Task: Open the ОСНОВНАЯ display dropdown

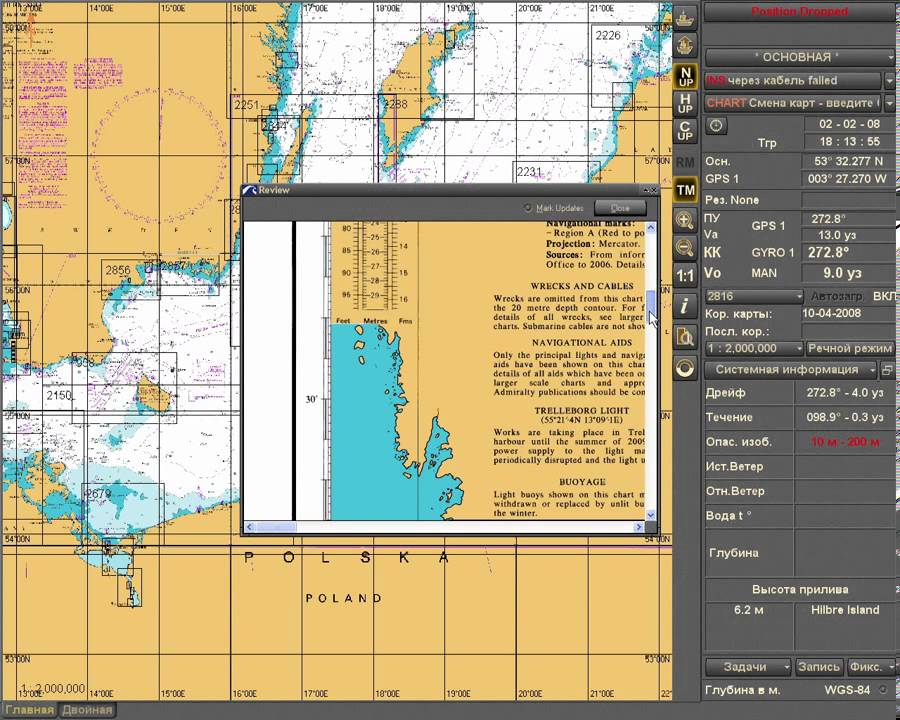Action: click(799, 57)
